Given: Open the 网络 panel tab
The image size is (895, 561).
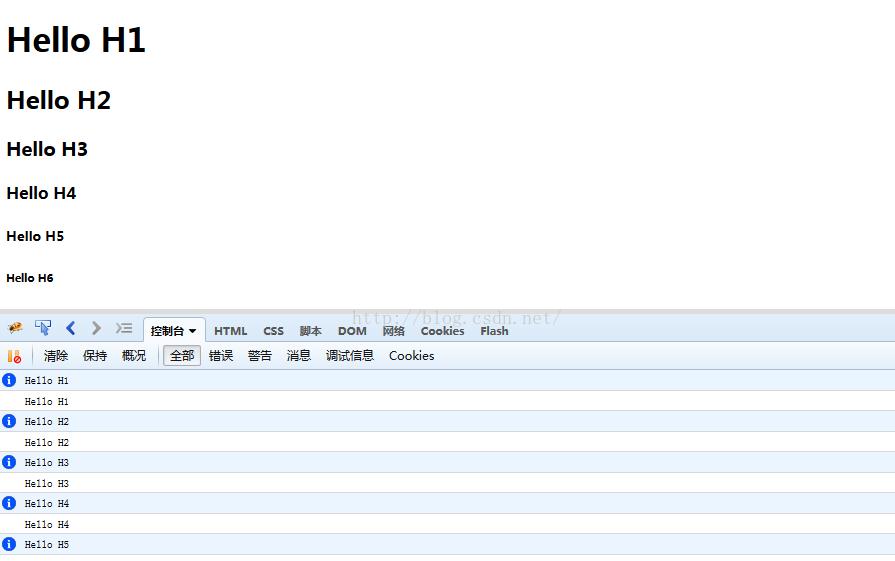Looking at the screenshot, I should pyautogui.click(x=393, y=331).
